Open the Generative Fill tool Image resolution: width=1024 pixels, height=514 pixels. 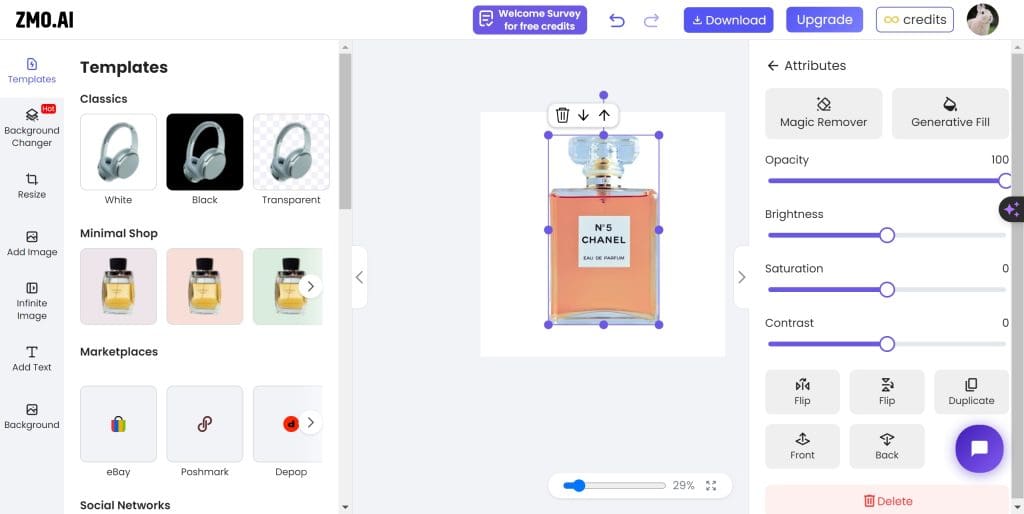[950, 113]
